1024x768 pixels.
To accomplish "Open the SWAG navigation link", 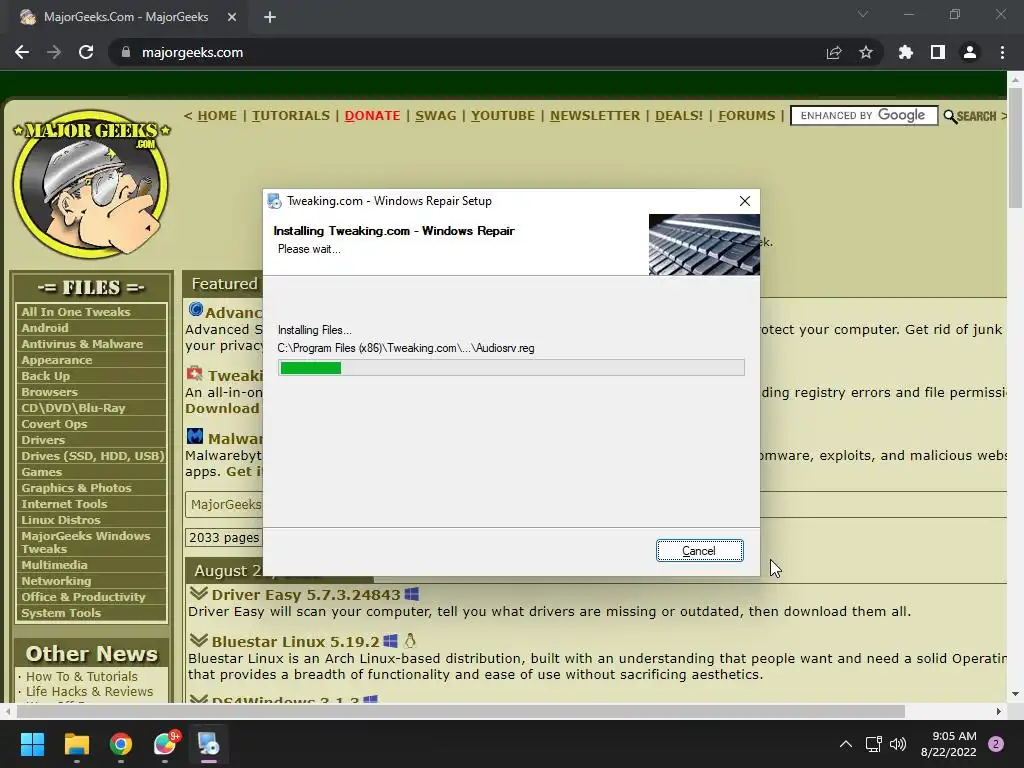I will coord(436,116).
